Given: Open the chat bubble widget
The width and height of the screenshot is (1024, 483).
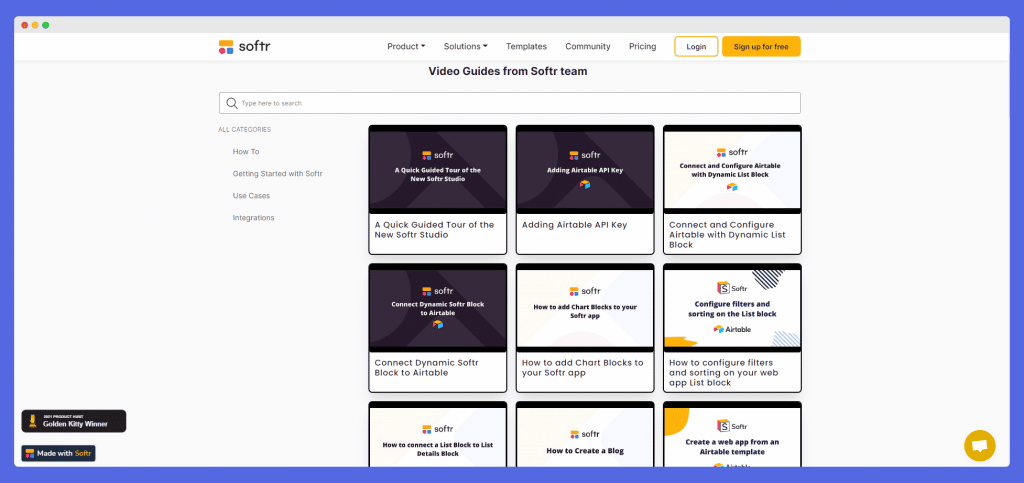Looking at the screenshot, I should coord(980,446).
